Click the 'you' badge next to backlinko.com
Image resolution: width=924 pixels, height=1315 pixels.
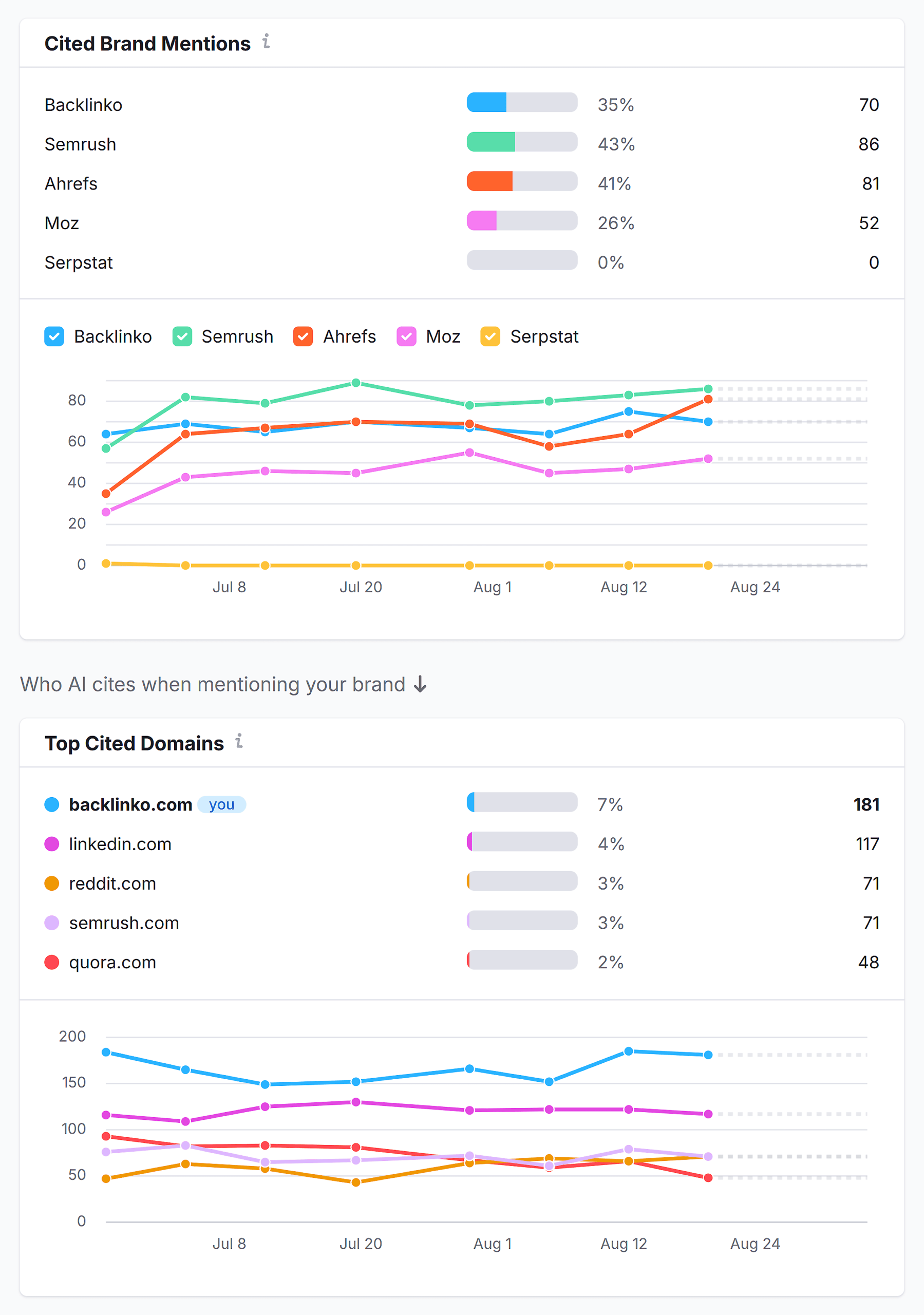point(222,804)
